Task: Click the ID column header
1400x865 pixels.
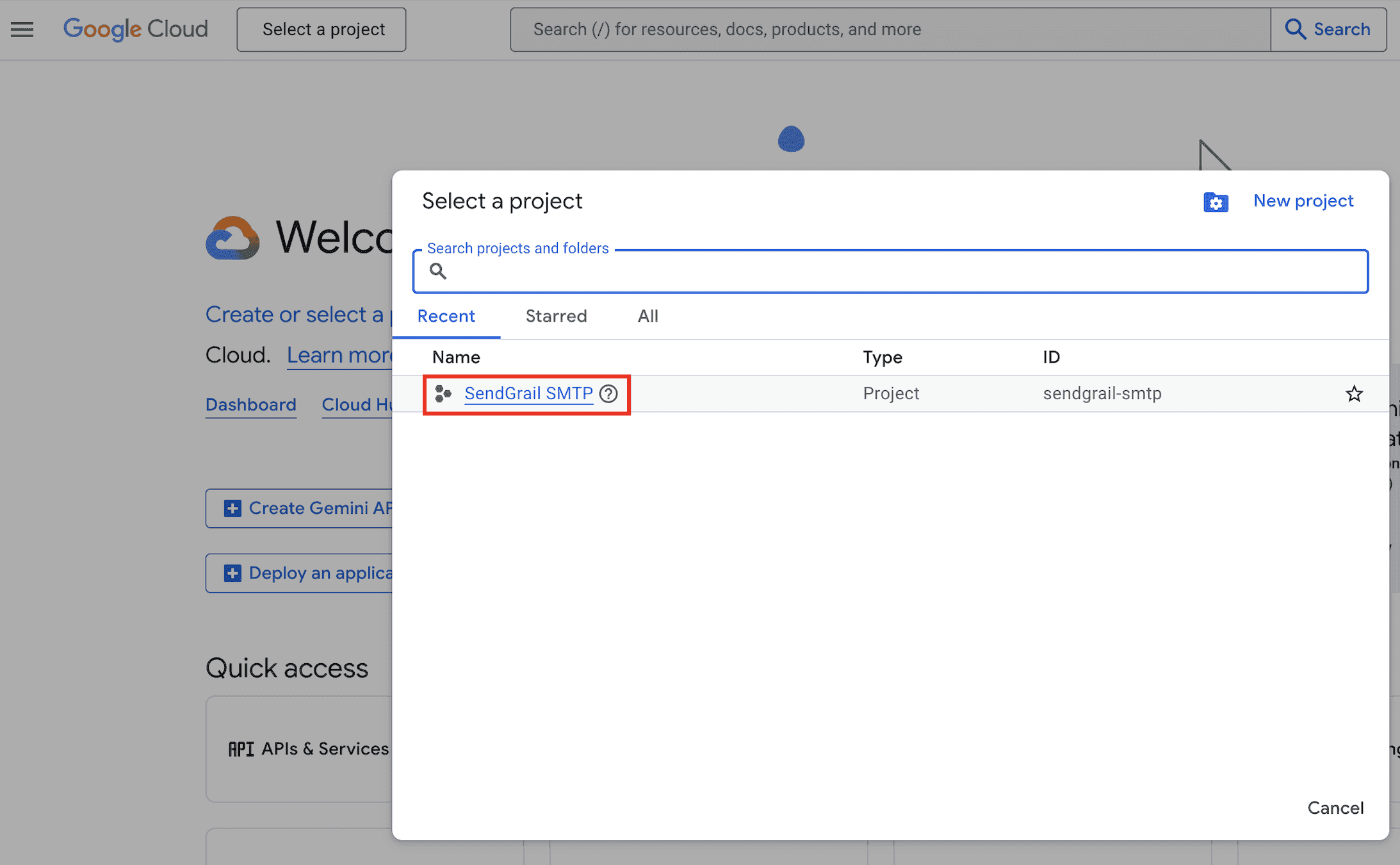Action: tap(1051, 358)
